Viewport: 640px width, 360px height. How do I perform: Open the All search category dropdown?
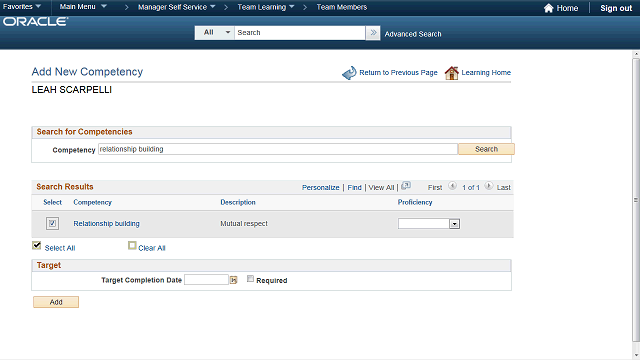[215, 33]
